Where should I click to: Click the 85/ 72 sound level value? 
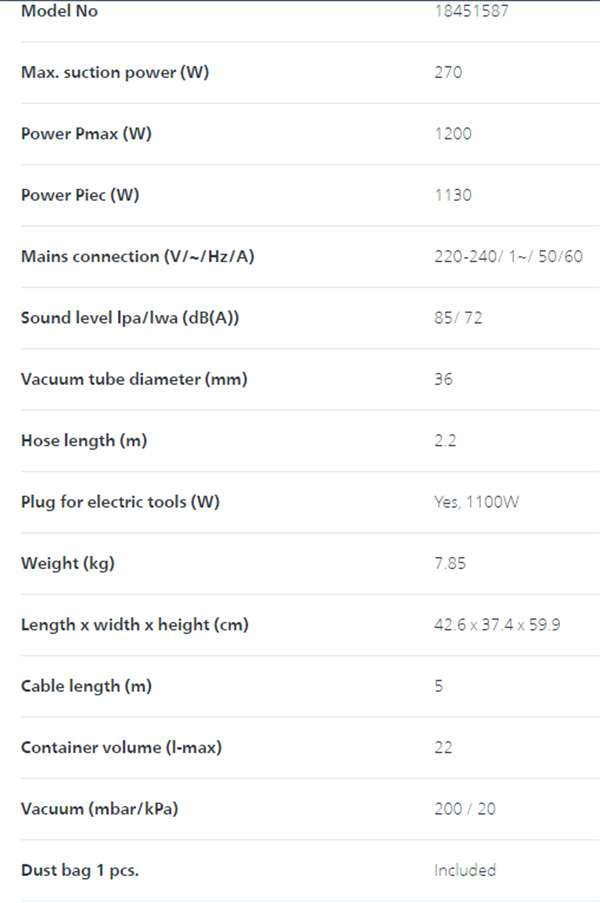458,318
